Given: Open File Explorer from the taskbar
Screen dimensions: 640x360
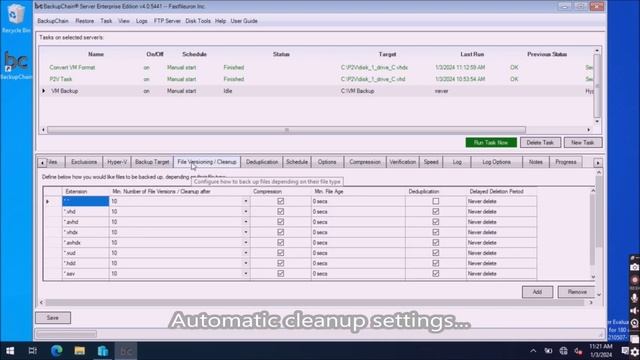Looking at the screenshot, I should [x=80, y=351].
